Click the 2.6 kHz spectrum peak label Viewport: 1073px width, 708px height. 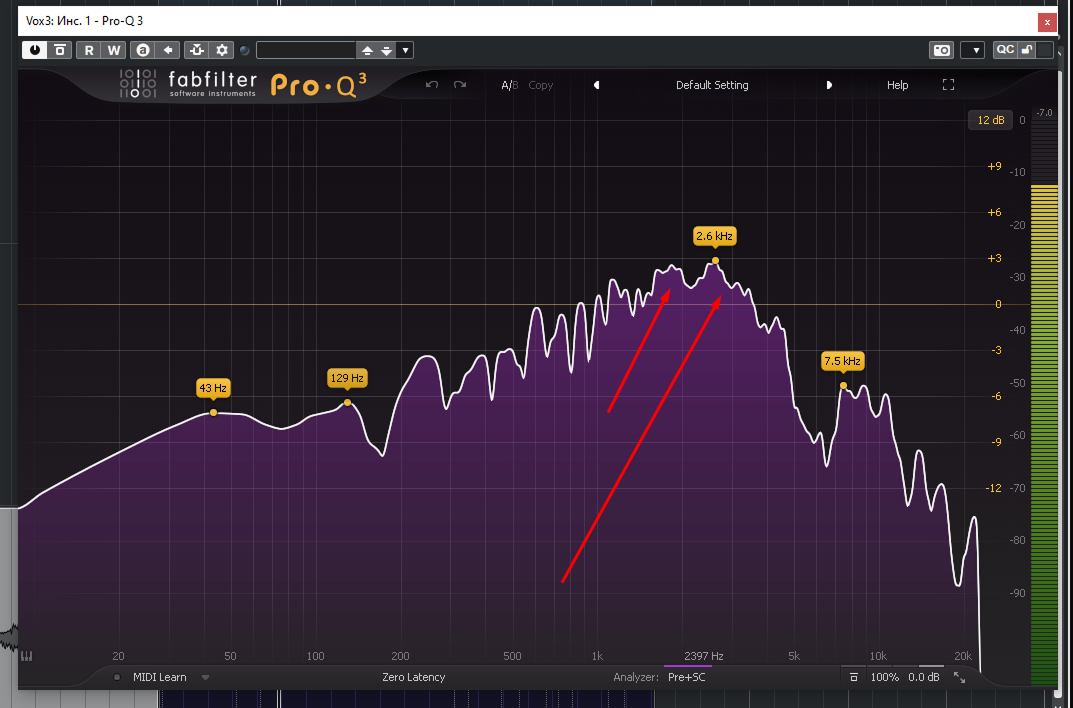[x=714, y=237]
